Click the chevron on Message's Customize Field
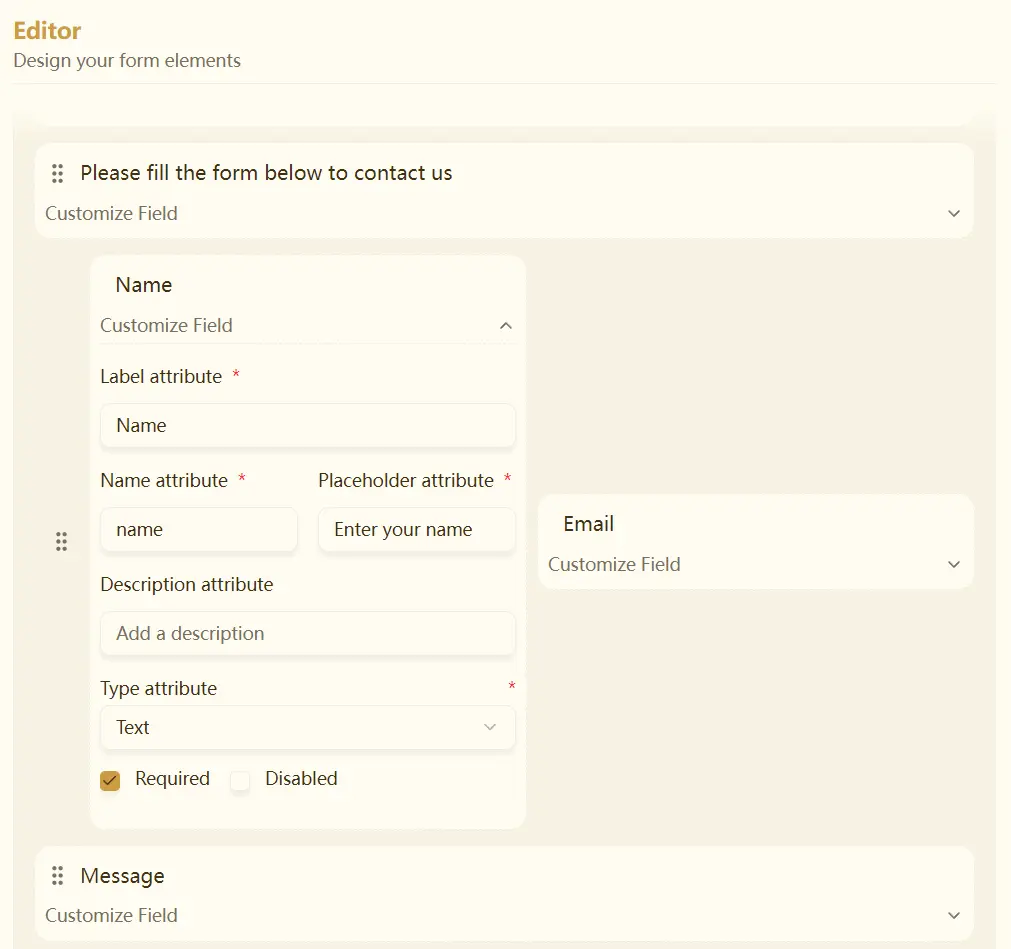This screenshot has width=1011, height=949. [953, 915]
